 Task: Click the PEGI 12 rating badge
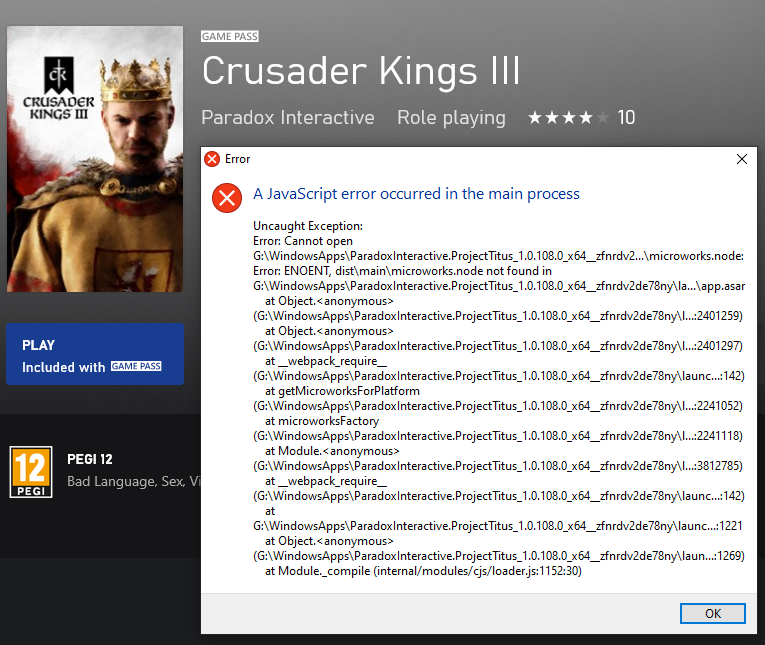click(31, 472)
